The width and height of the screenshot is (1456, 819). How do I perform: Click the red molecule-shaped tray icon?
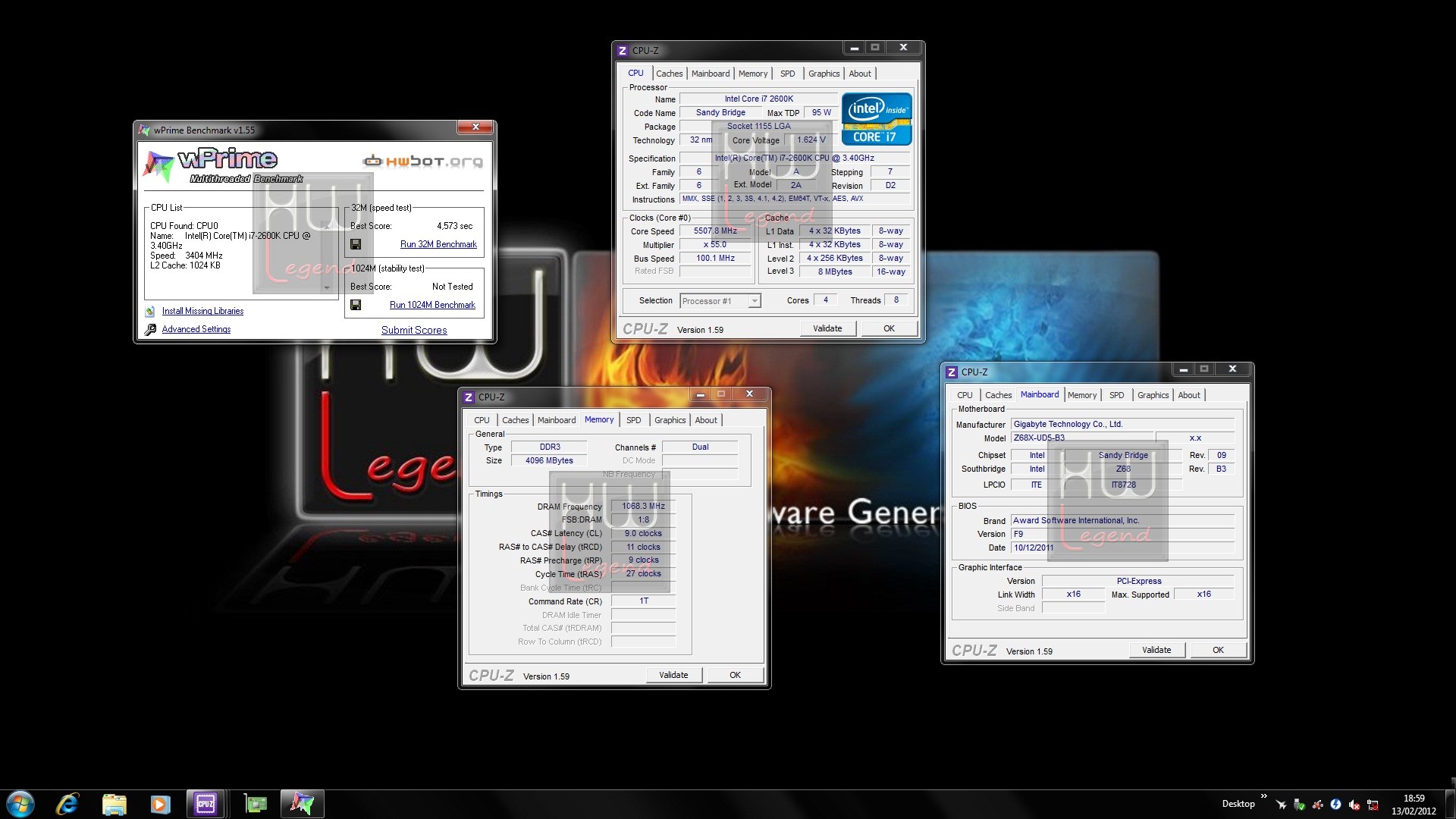coord(1317,805)
